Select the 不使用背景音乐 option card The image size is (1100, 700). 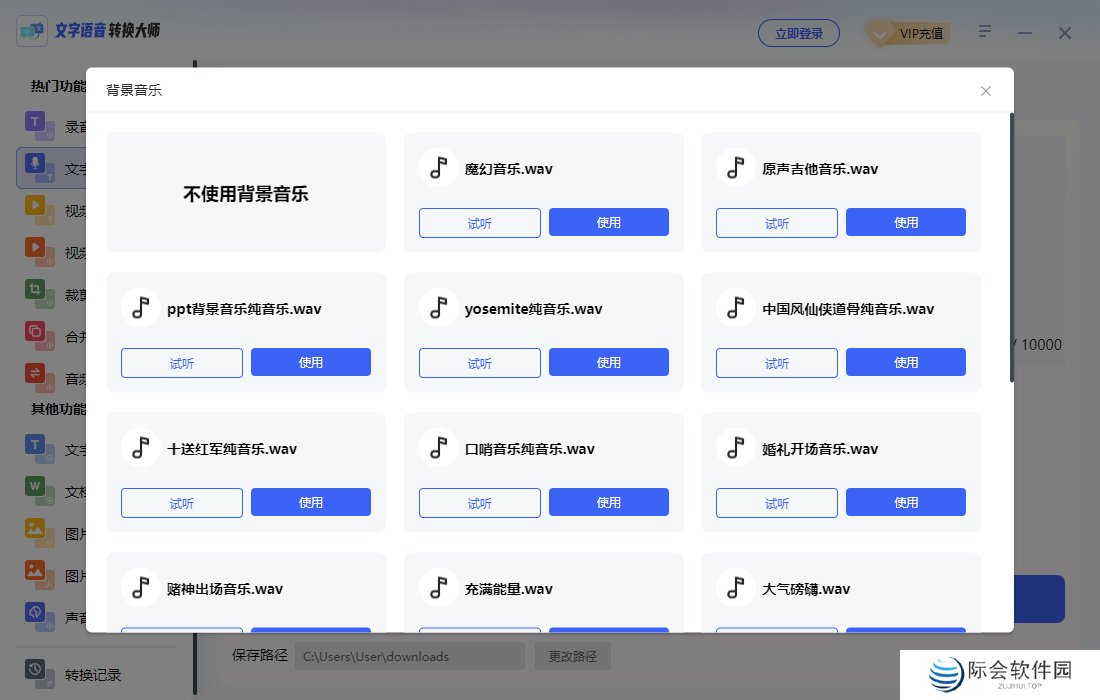(245, 191)
